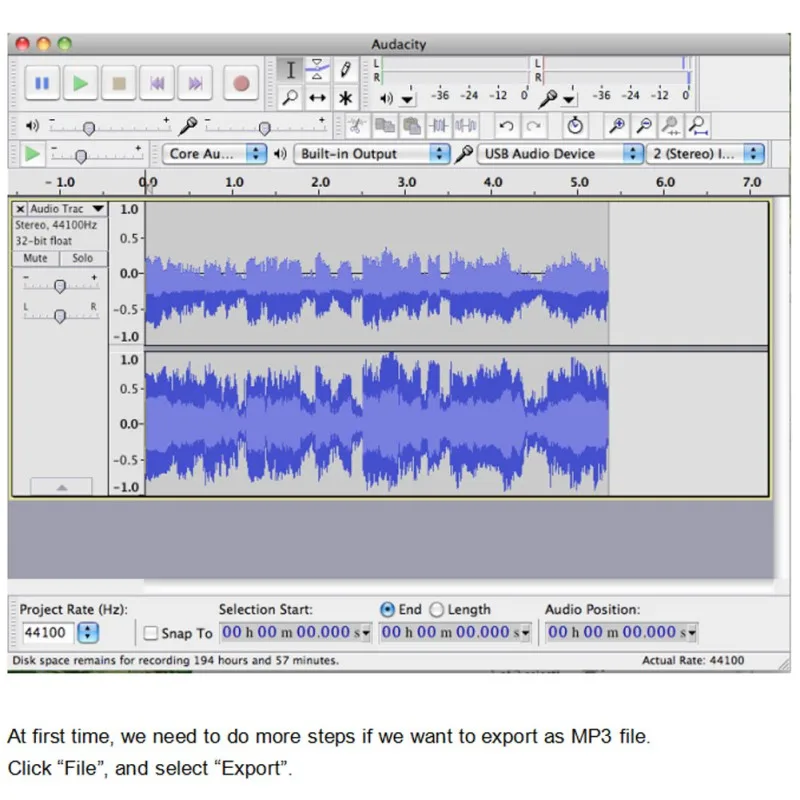Click the track gain slider
This screenshot has width=800, height=800.
tap(60, 285)
